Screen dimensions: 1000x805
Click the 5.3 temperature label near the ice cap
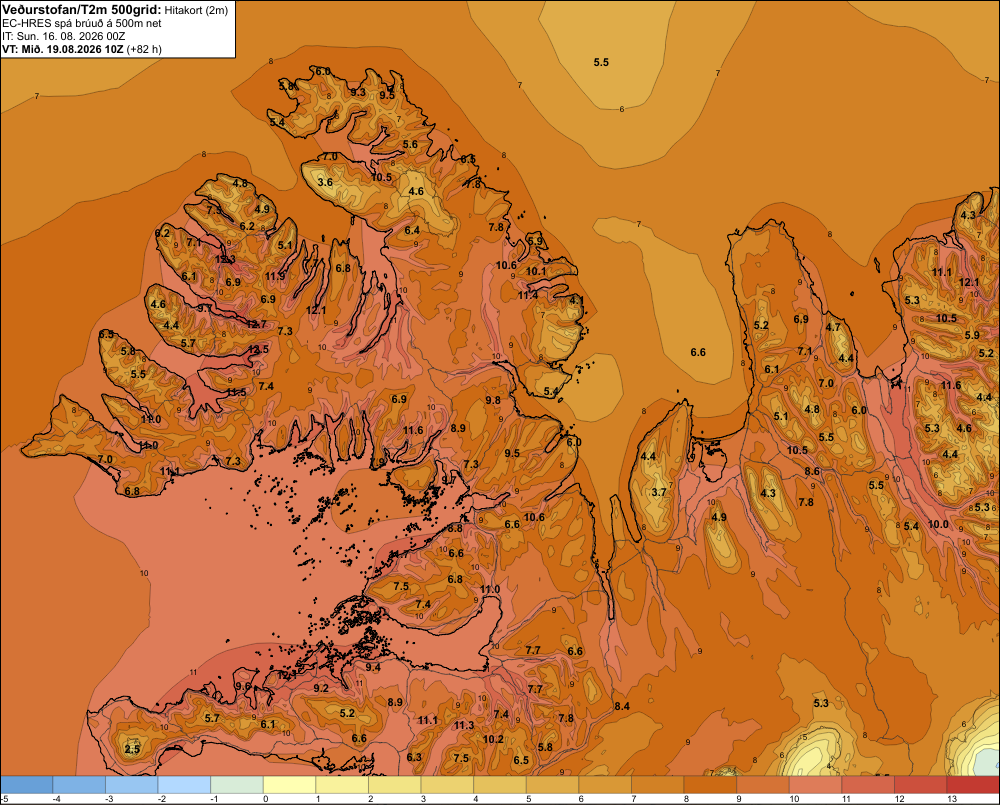coord(821,703)
